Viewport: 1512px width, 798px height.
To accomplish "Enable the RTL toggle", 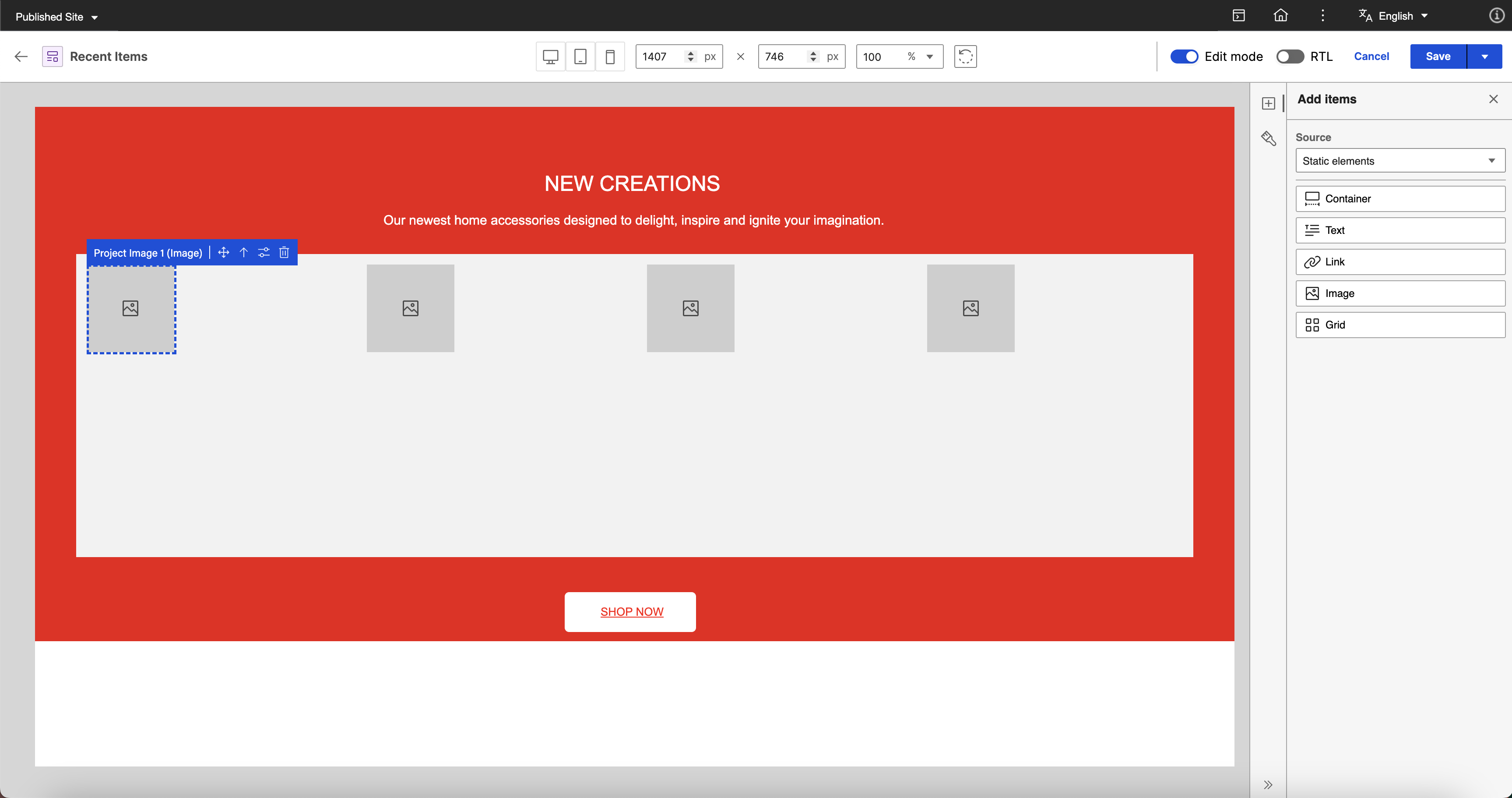I will pos(1290,56).
